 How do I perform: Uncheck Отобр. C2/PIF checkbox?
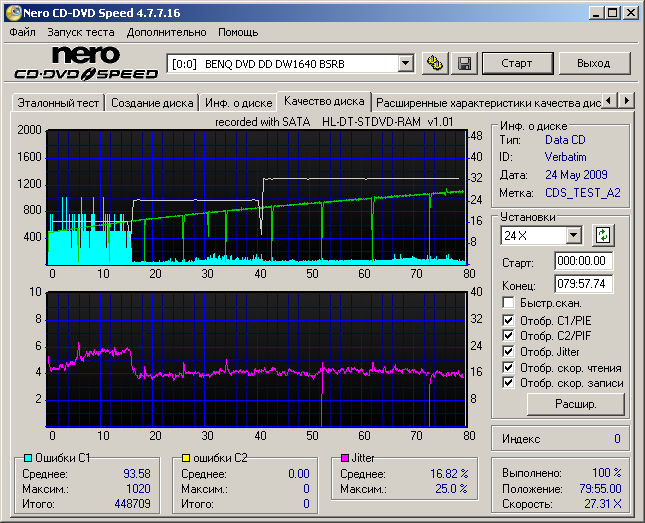(508, 336)
